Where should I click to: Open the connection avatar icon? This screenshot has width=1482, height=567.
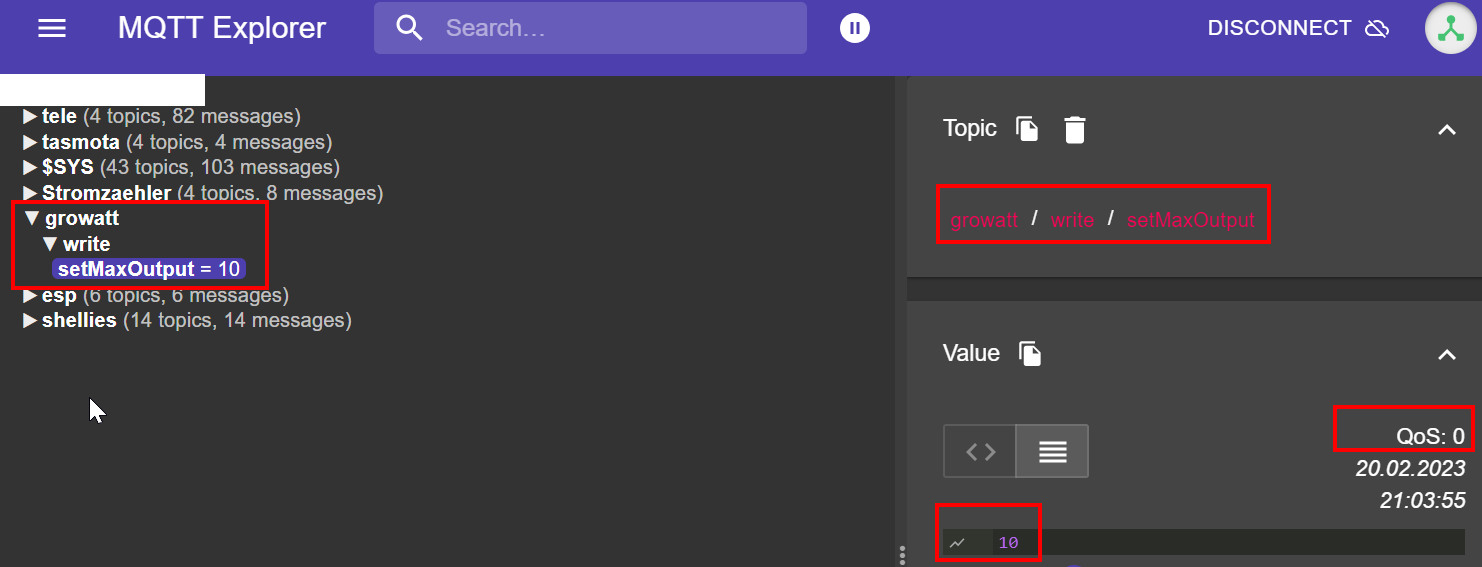(x=1451, y=28)
